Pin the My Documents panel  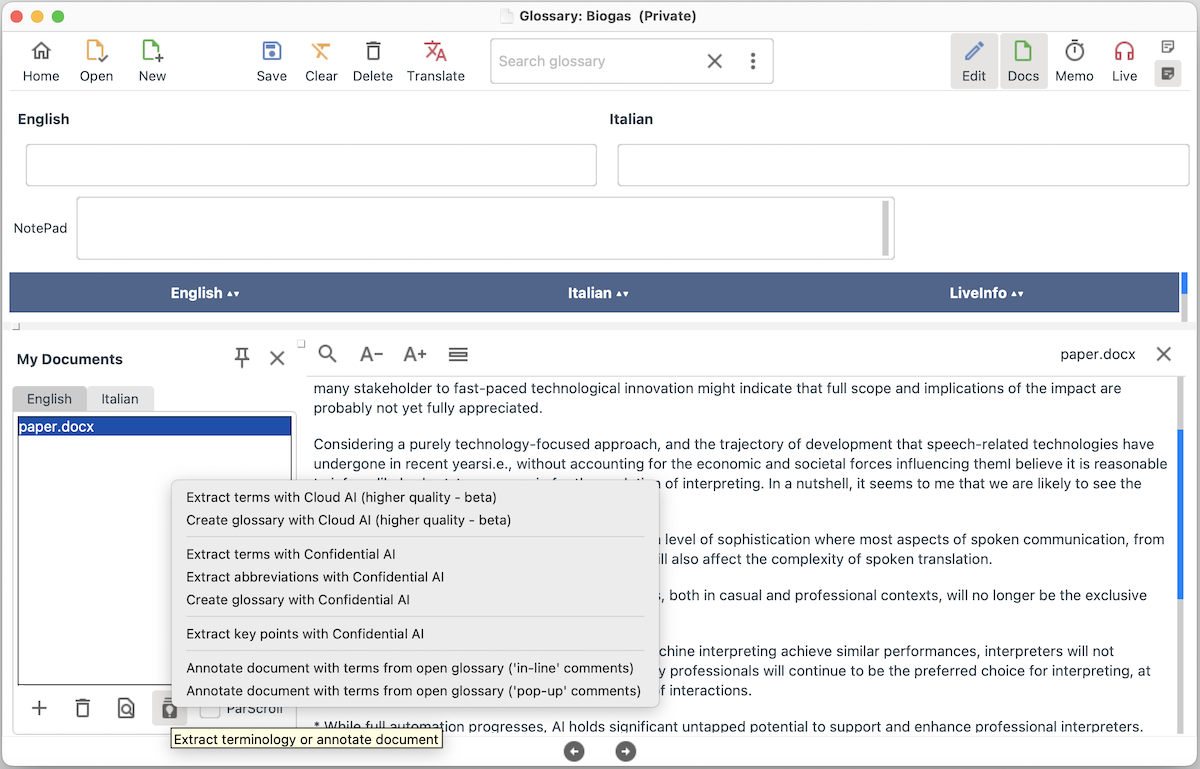coord(242,358)
